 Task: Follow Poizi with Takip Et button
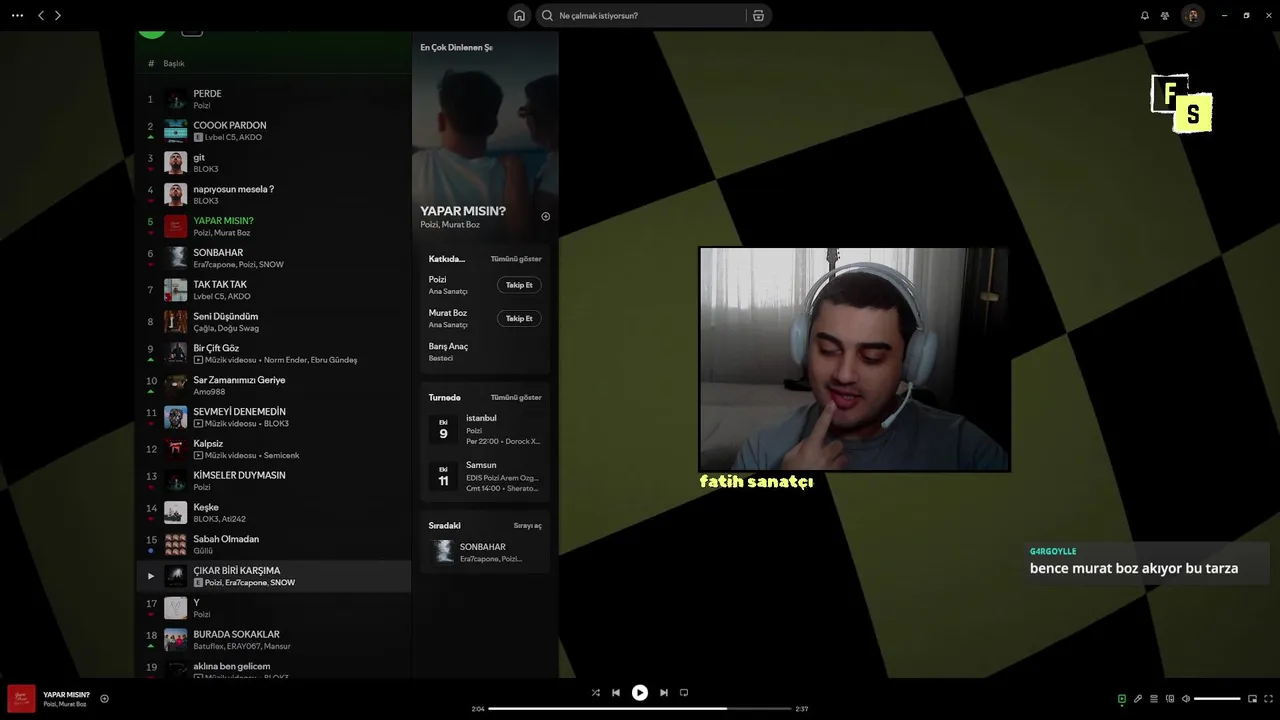coord(519,285)
